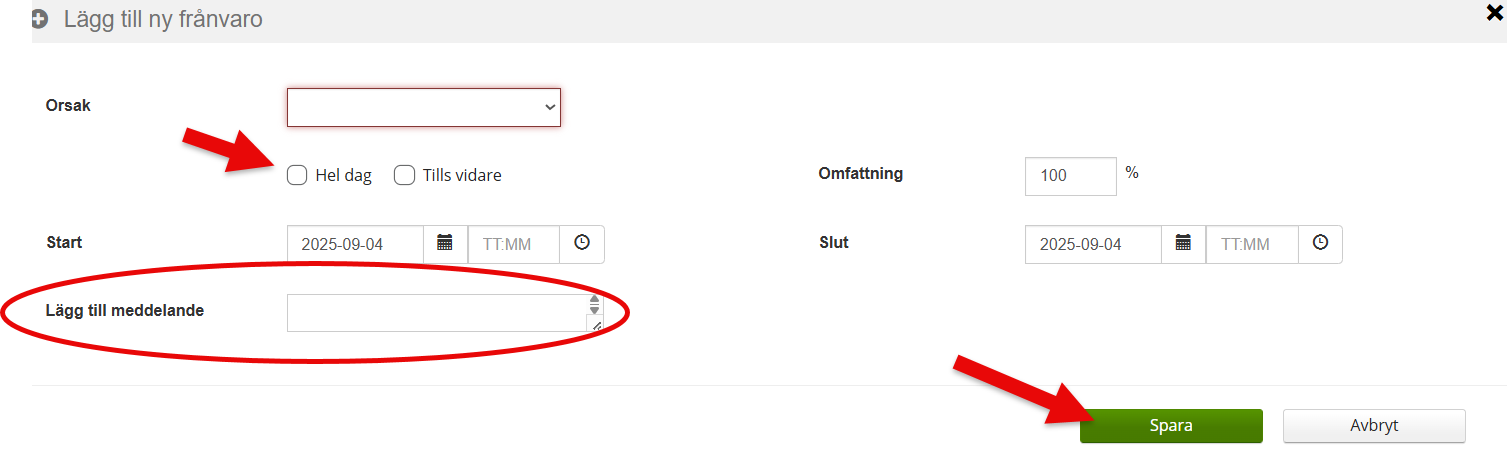Click the message field scroll down arrow
1507x457 pixels.
tap(594, 310)
